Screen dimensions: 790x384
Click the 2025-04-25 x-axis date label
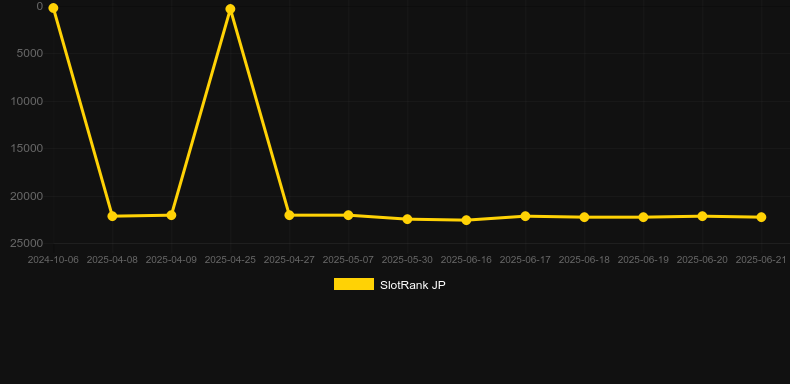[x=230, y=260]
